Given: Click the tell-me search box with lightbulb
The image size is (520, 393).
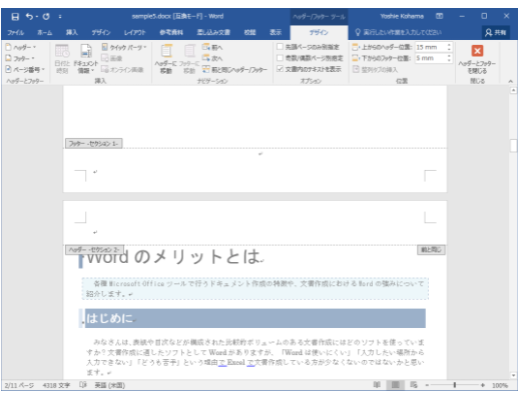Looking at the screenshot, I should 398,32.
